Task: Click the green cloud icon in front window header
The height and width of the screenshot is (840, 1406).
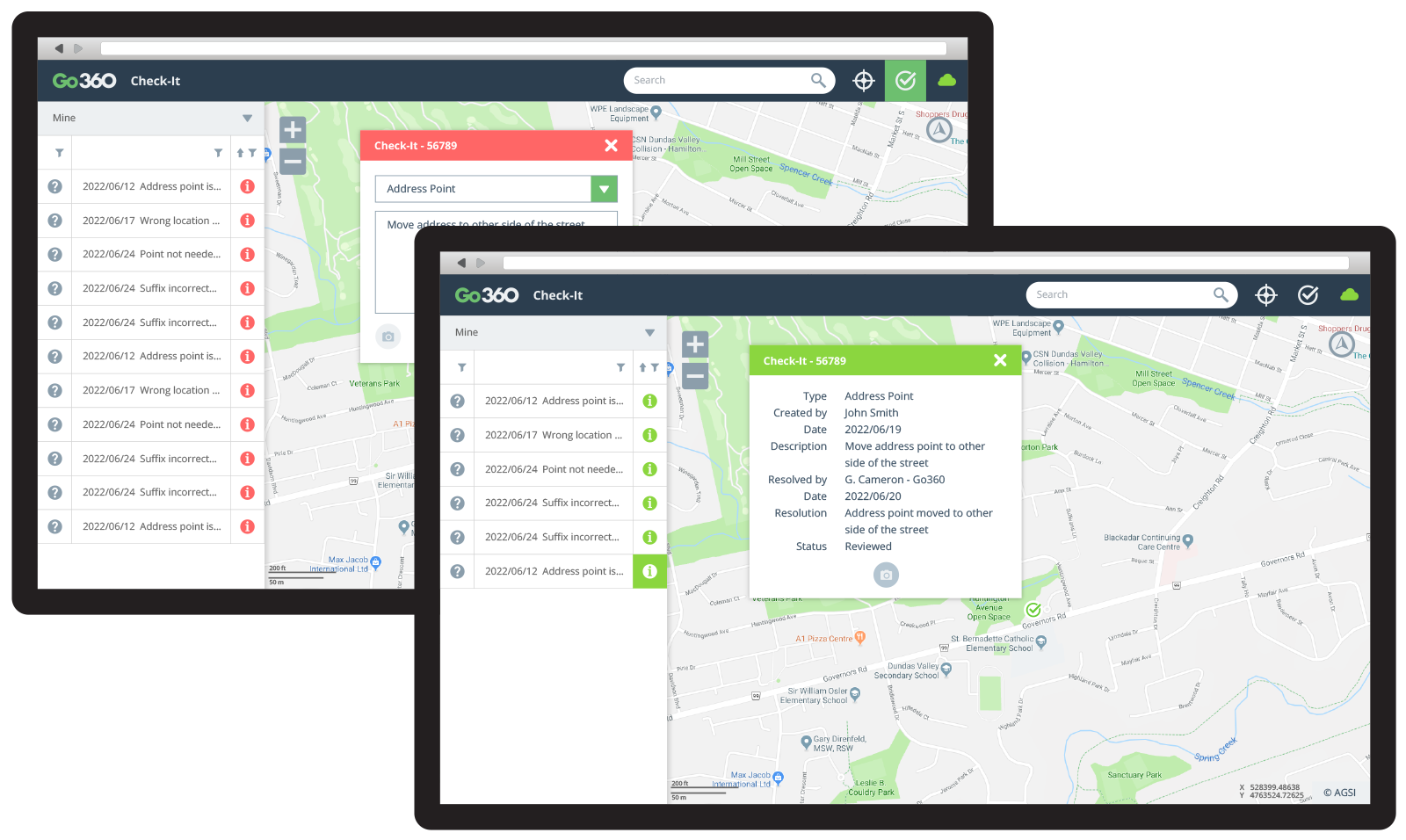Action: (x=1349, y=295)
